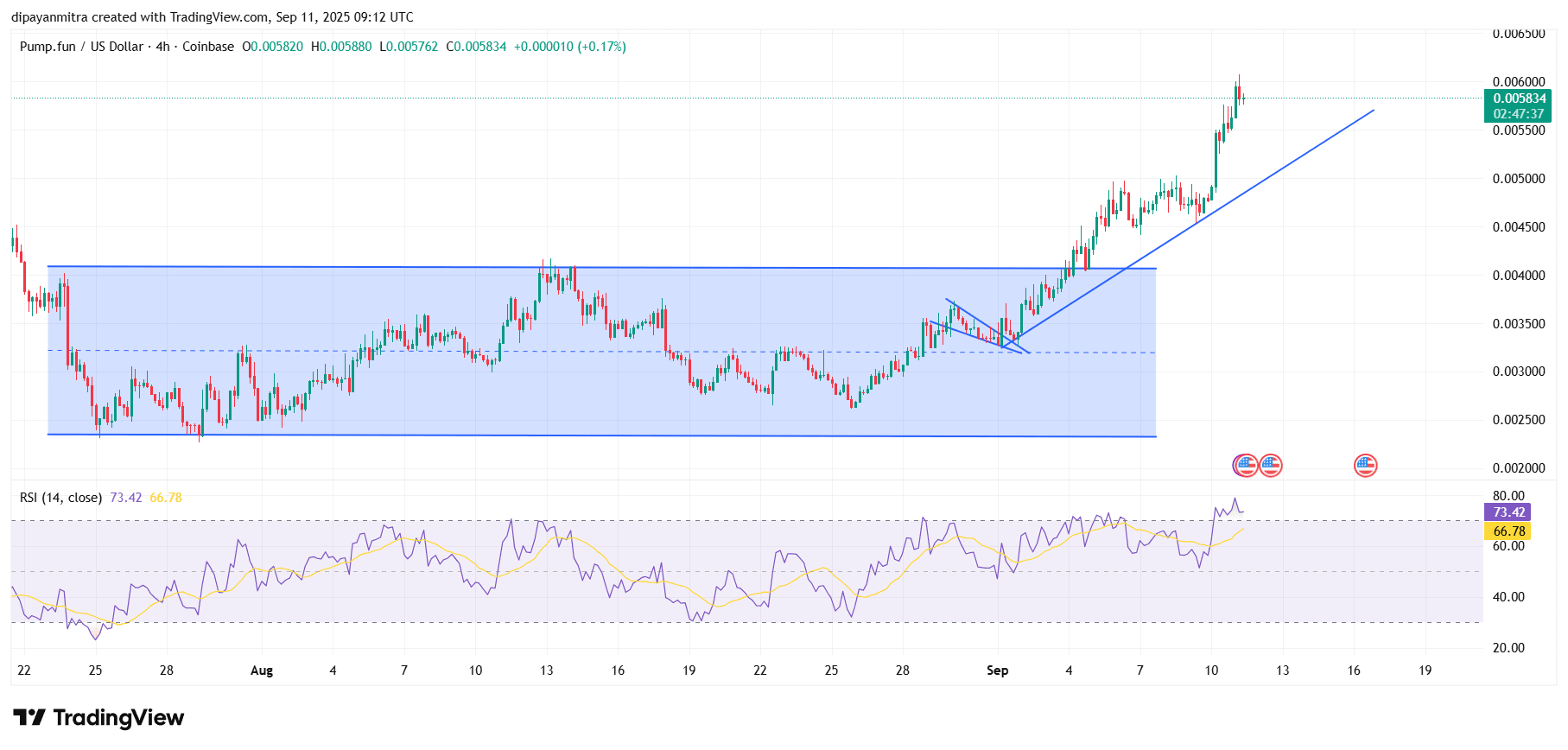This screenshot has height=750, width=1568.
Task: Click the green current price label 0.005834
Action: point(1519,99)
